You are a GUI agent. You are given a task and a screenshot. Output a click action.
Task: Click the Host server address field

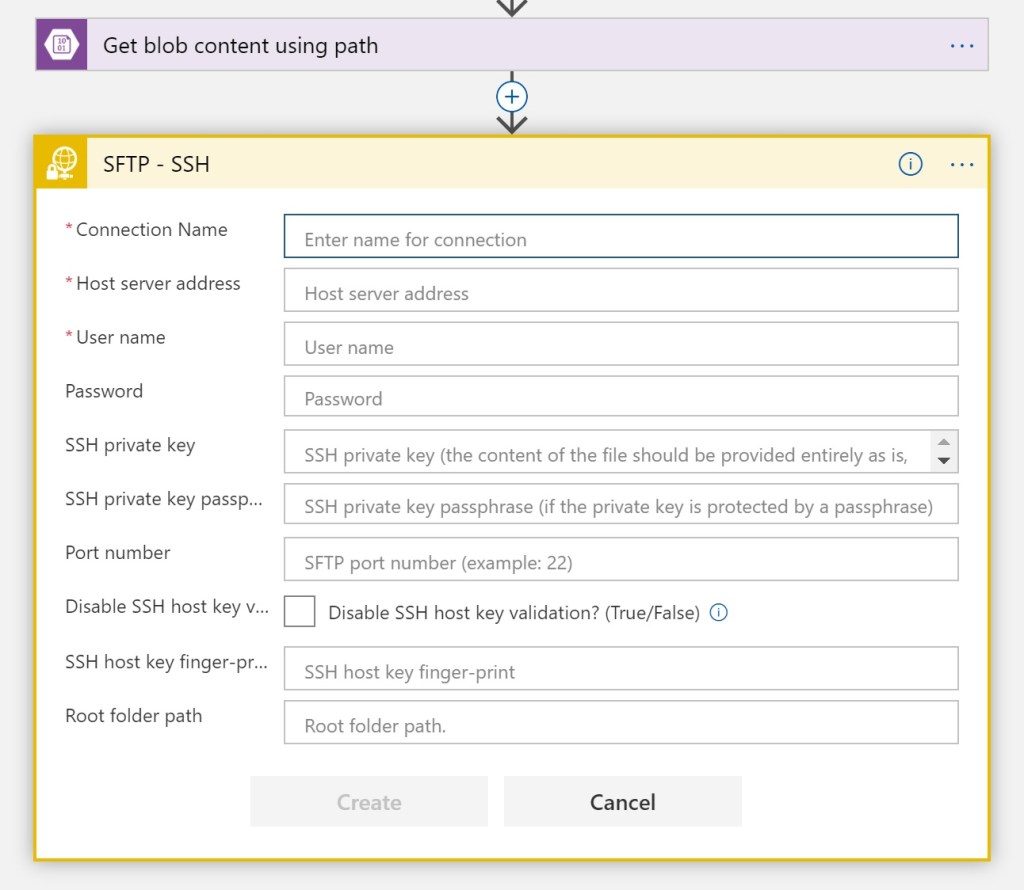(x=620, y=291)
